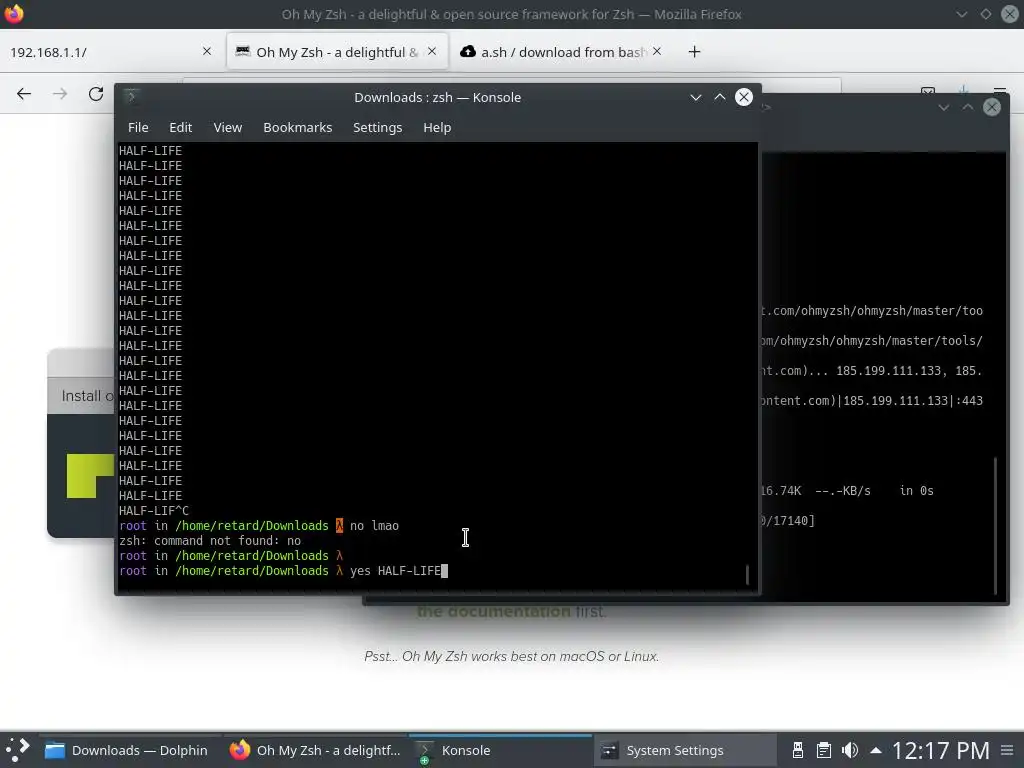Click the forward arrow in Firefox

coord(60,94)
